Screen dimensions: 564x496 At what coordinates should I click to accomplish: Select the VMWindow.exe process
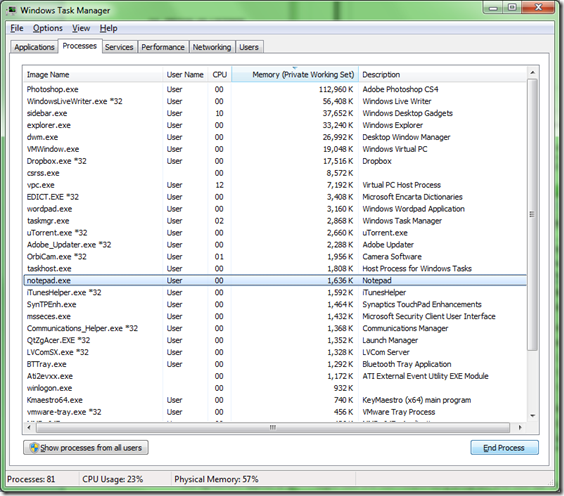click(275, 149)
